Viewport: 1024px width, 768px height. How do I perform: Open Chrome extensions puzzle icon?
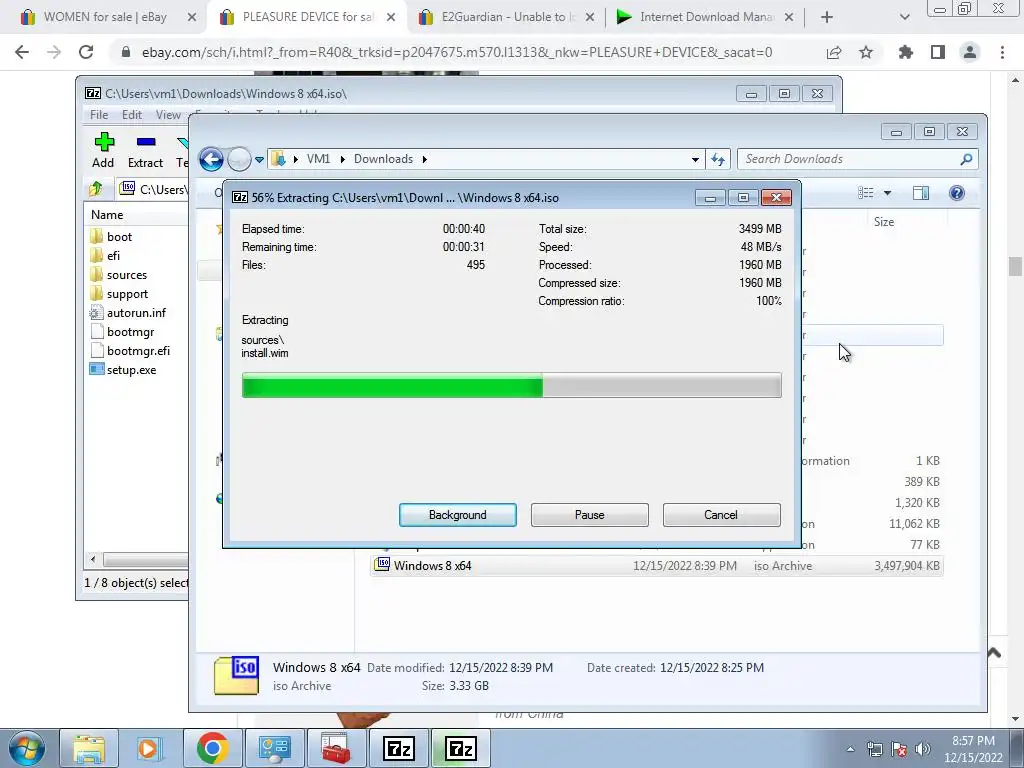click(x=906, y=52)
